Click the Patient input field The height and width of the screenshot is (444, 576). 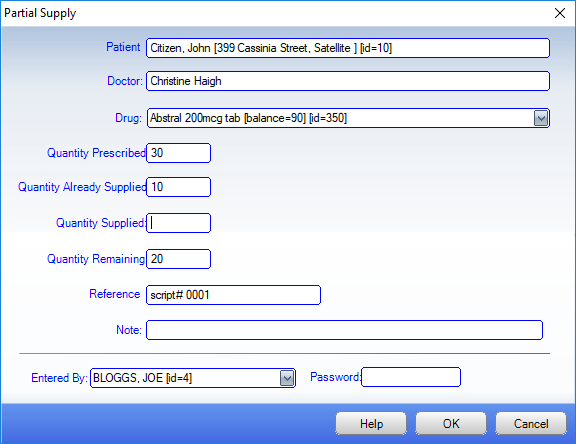click(348, 48)
